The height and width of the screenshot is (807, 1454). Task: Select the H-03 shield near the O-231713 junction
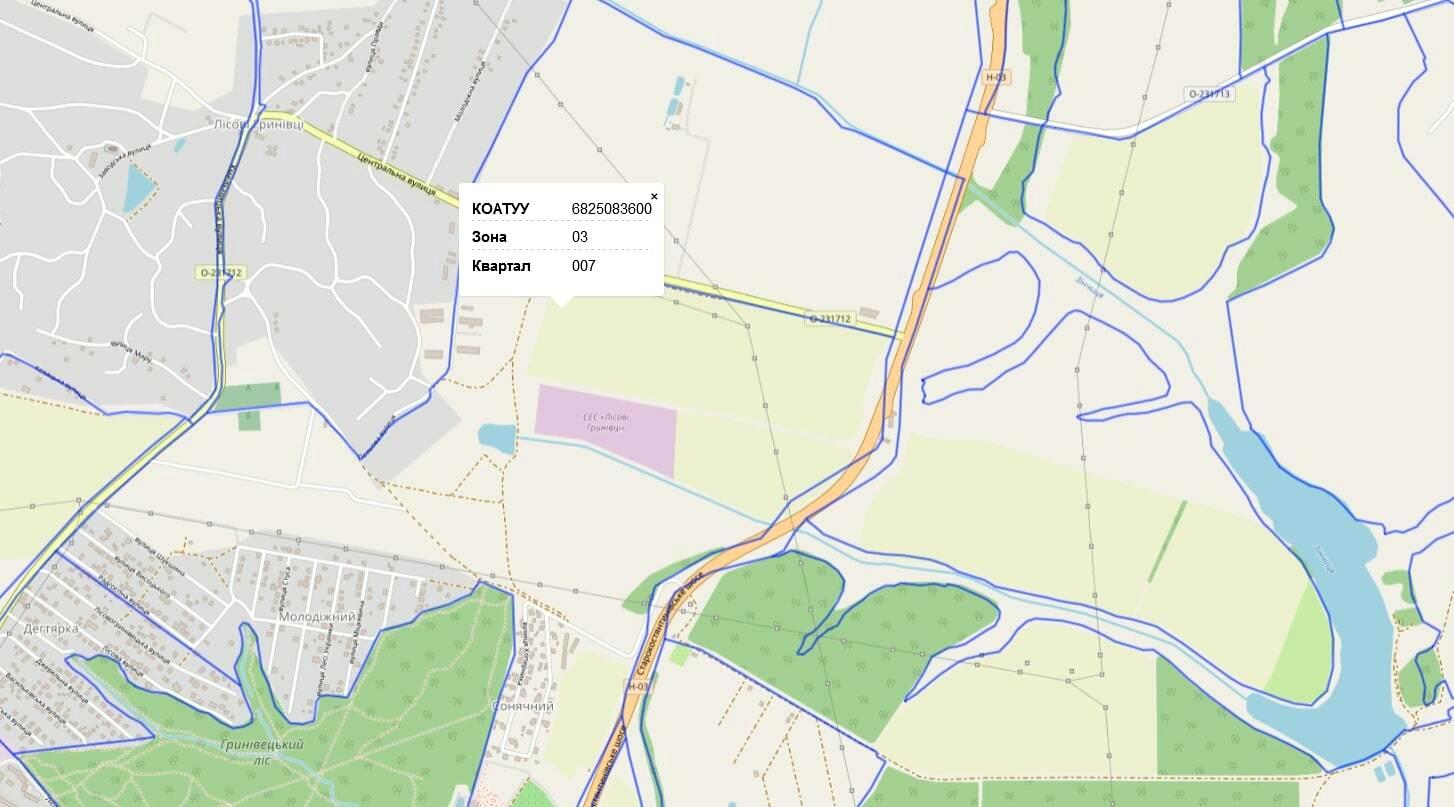click(995, 77)
